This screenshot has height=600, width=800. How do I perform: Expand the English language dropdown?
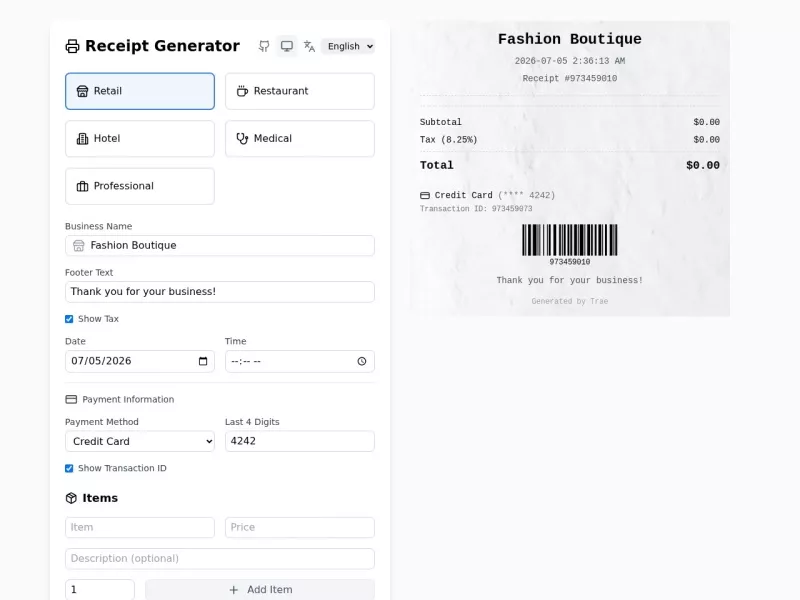pos(348,46)
